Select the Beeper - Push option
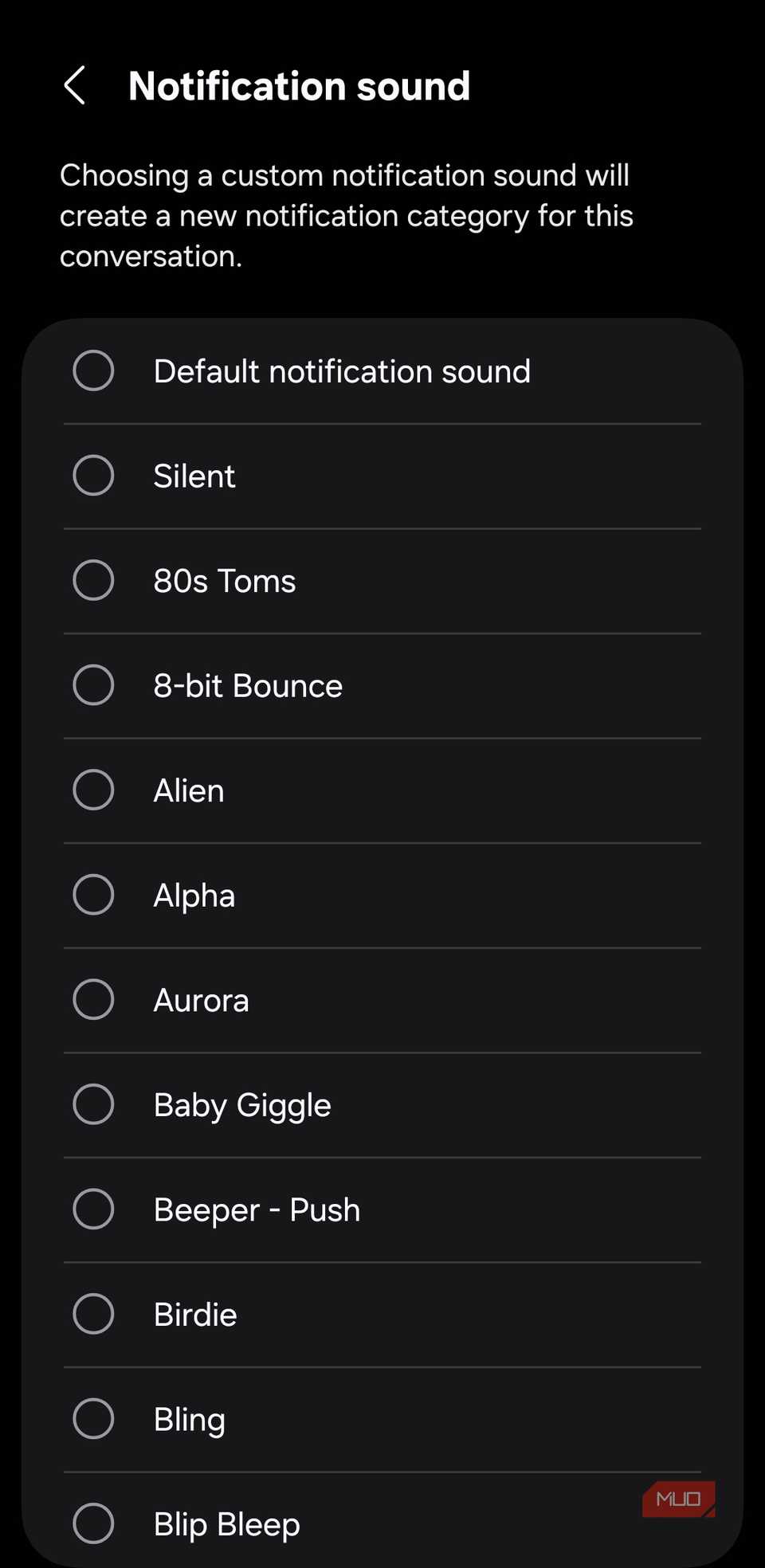This screenshot has height=1568, width=765. [93, 1209]
